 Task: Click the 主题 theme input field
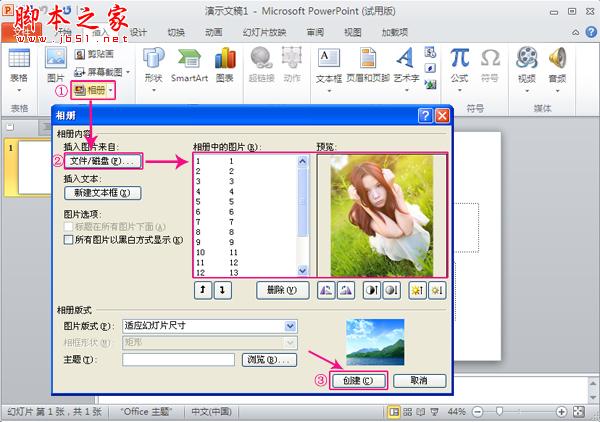[179, 360]
